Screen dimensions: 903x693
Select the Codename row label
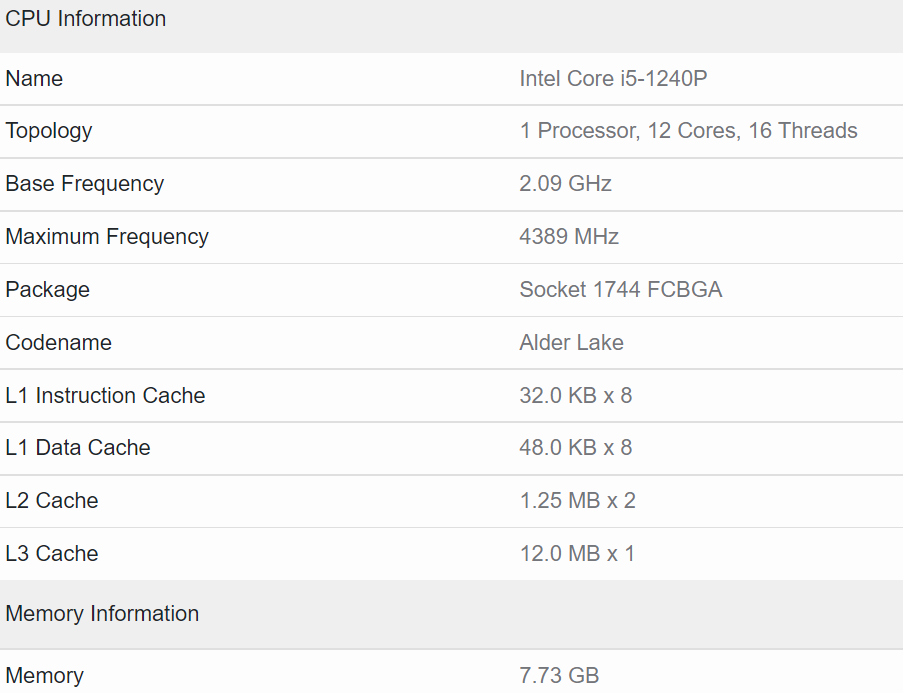(58, 342)
